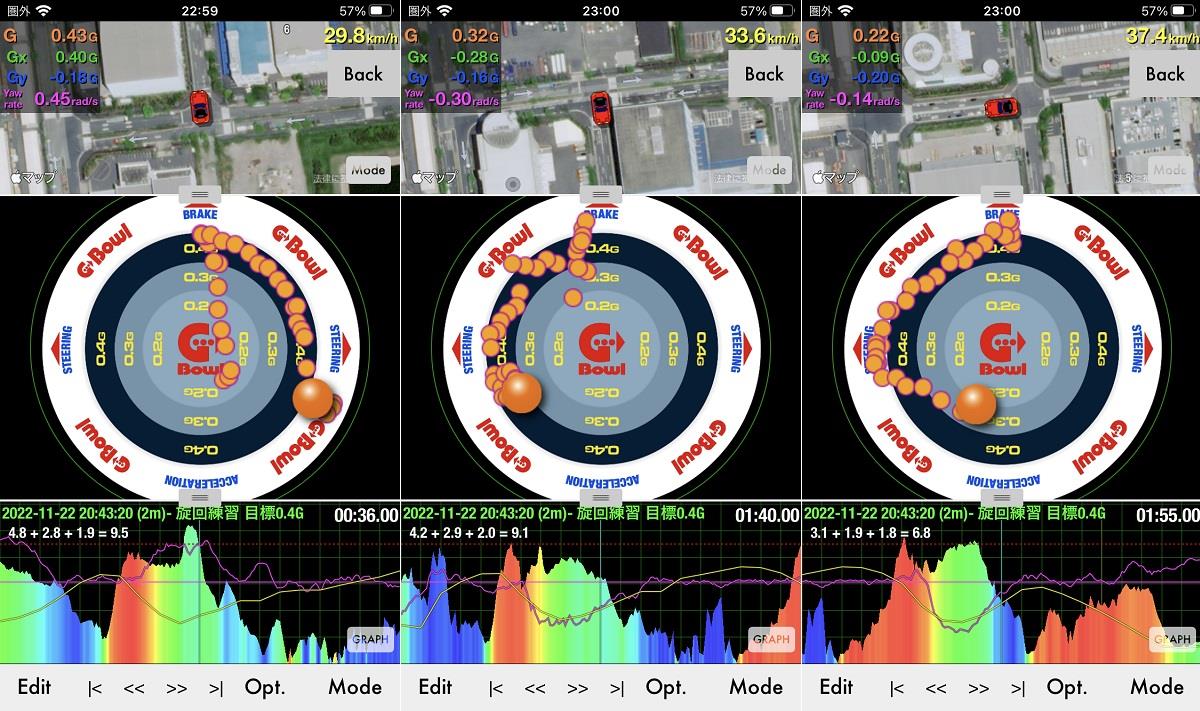Click the map/G-Bowl divider handle, left screen
The width and height of the screenshot is (1200, 711).
pyautogui.click(x=200, y=194)
